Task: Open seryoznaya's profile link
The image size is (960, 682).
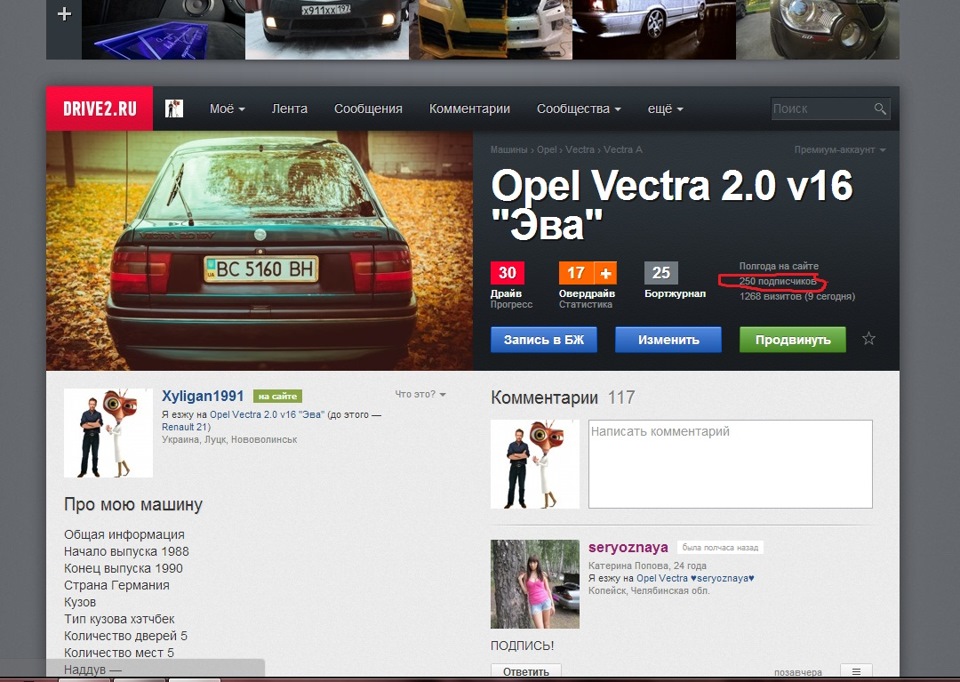Action: pos(628,547)
